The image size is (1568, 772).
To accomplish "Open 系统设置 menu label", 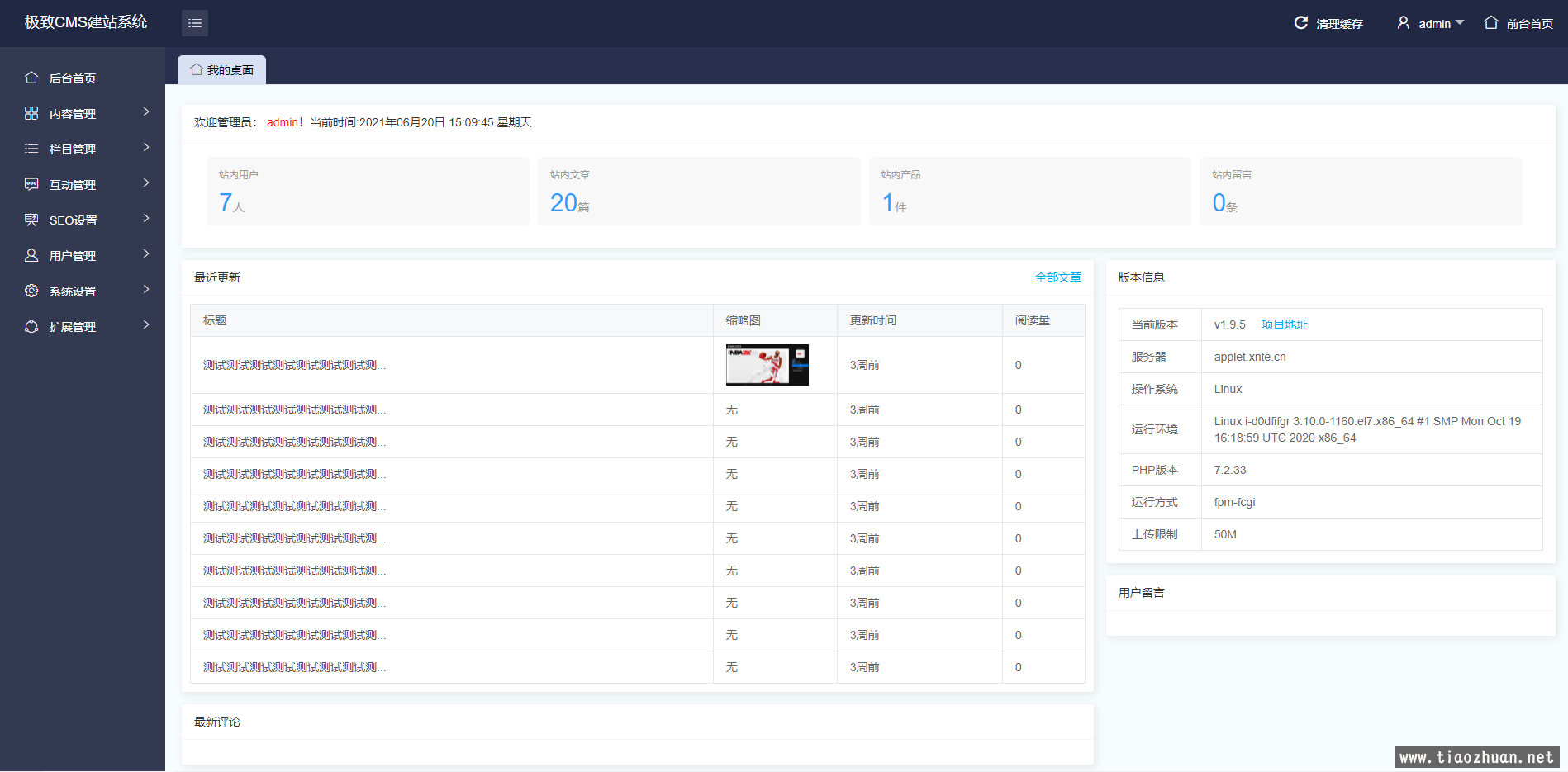I will 73,291.
